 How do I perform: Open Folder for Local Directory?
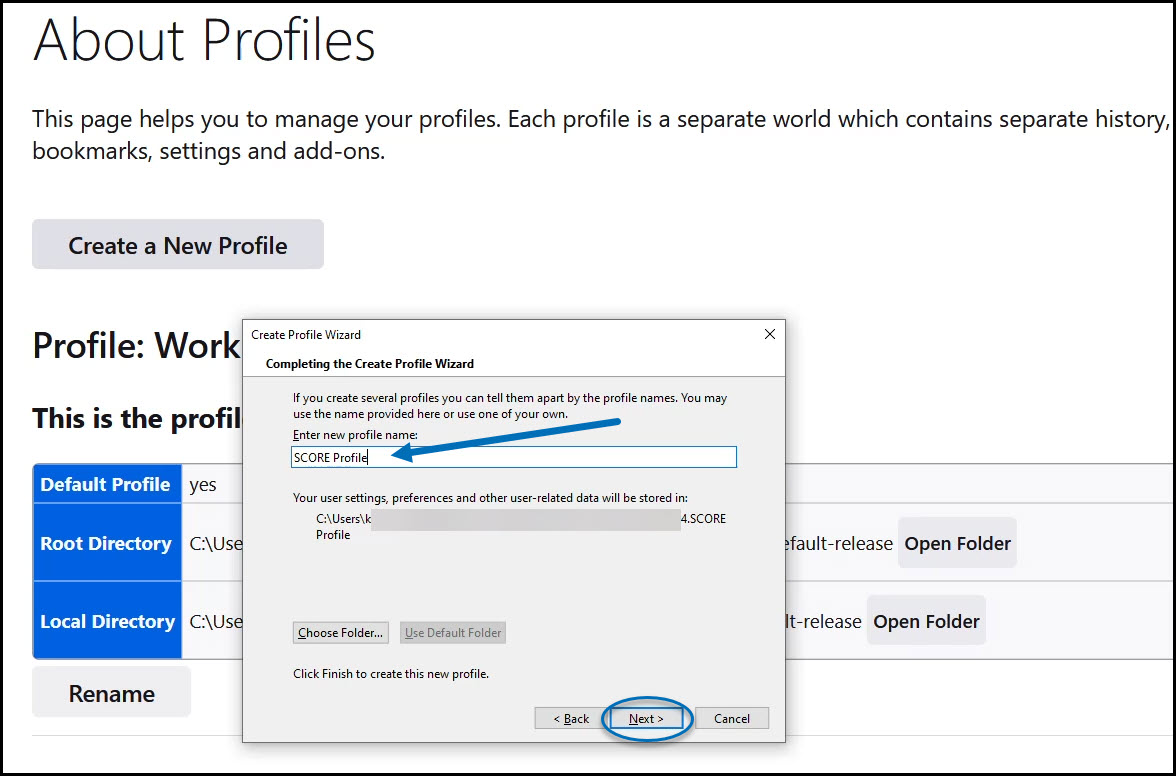click(926, 621)
